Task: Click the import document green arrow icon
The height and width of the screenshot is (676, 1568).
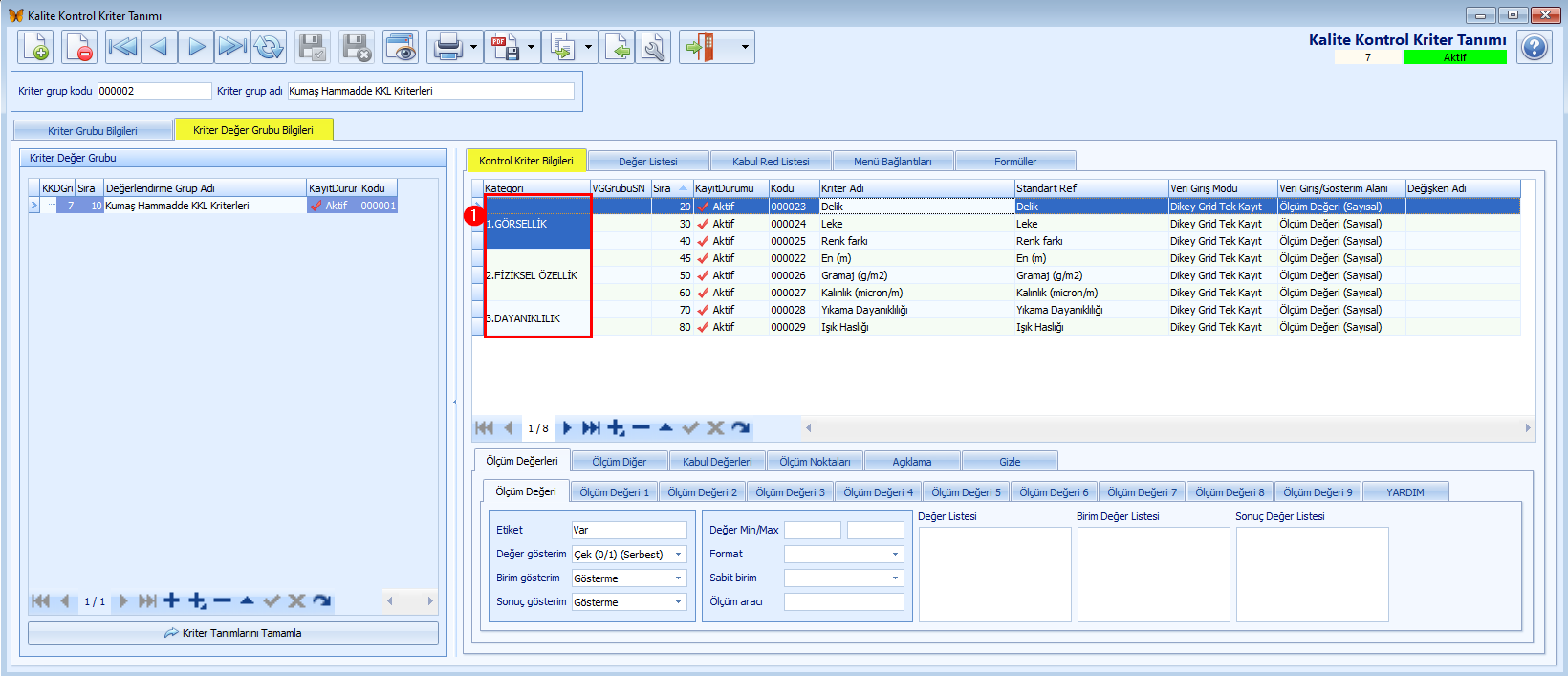Action: [x=618, y=47]
